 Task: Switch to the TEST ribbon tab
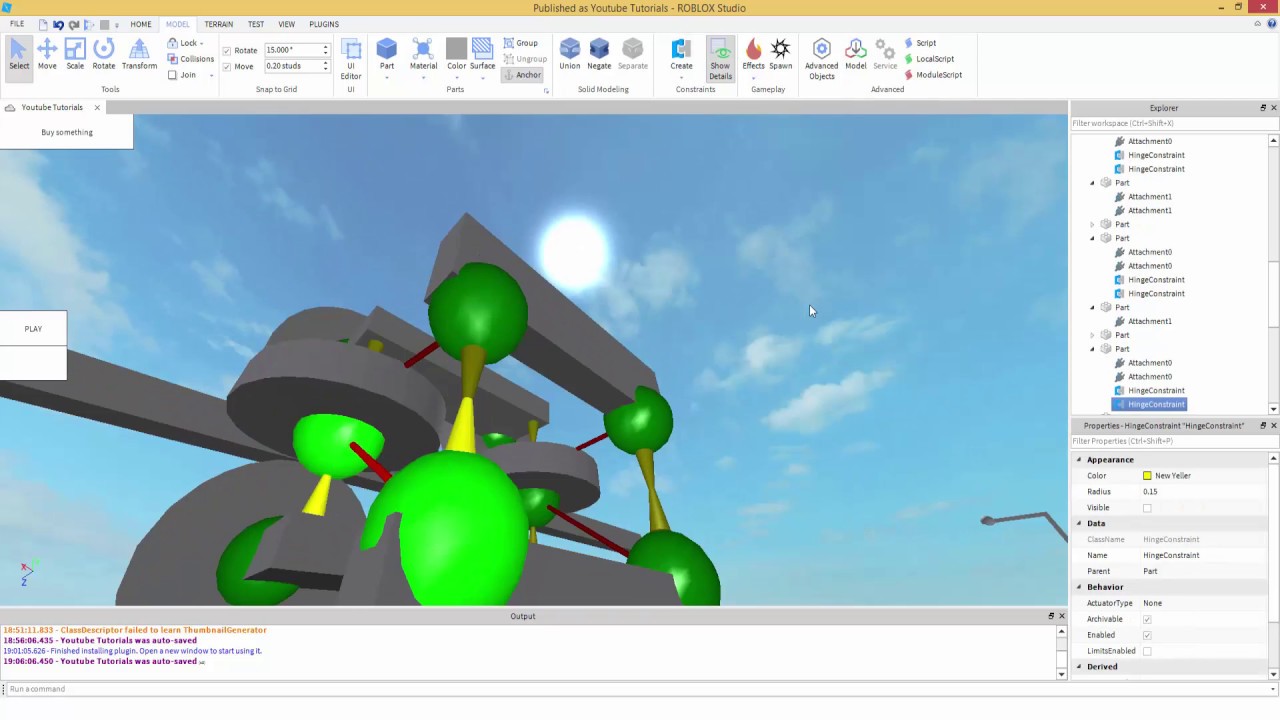coord(256,24)
